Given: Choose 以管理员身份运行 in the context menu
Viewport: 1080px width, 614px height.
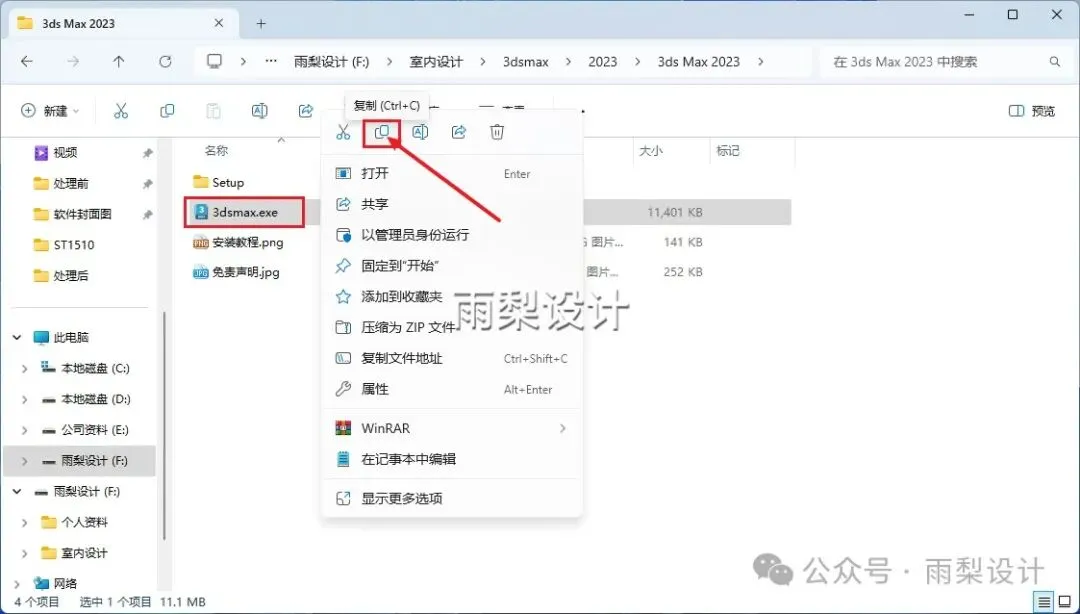Looking at the screenshot, I should 452,235.
